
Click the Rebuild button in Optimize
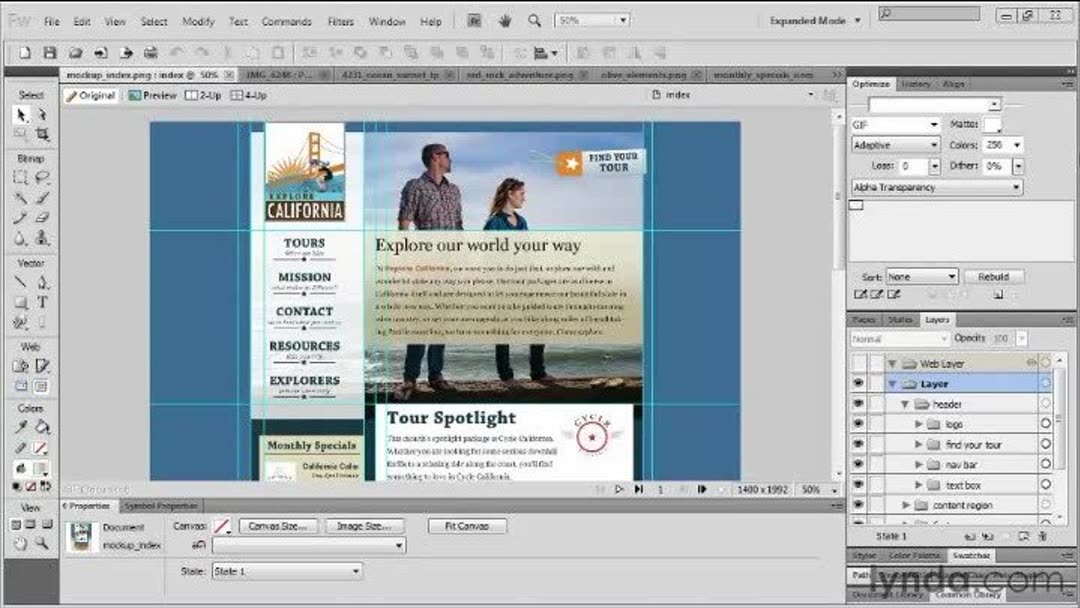point(995,276)
